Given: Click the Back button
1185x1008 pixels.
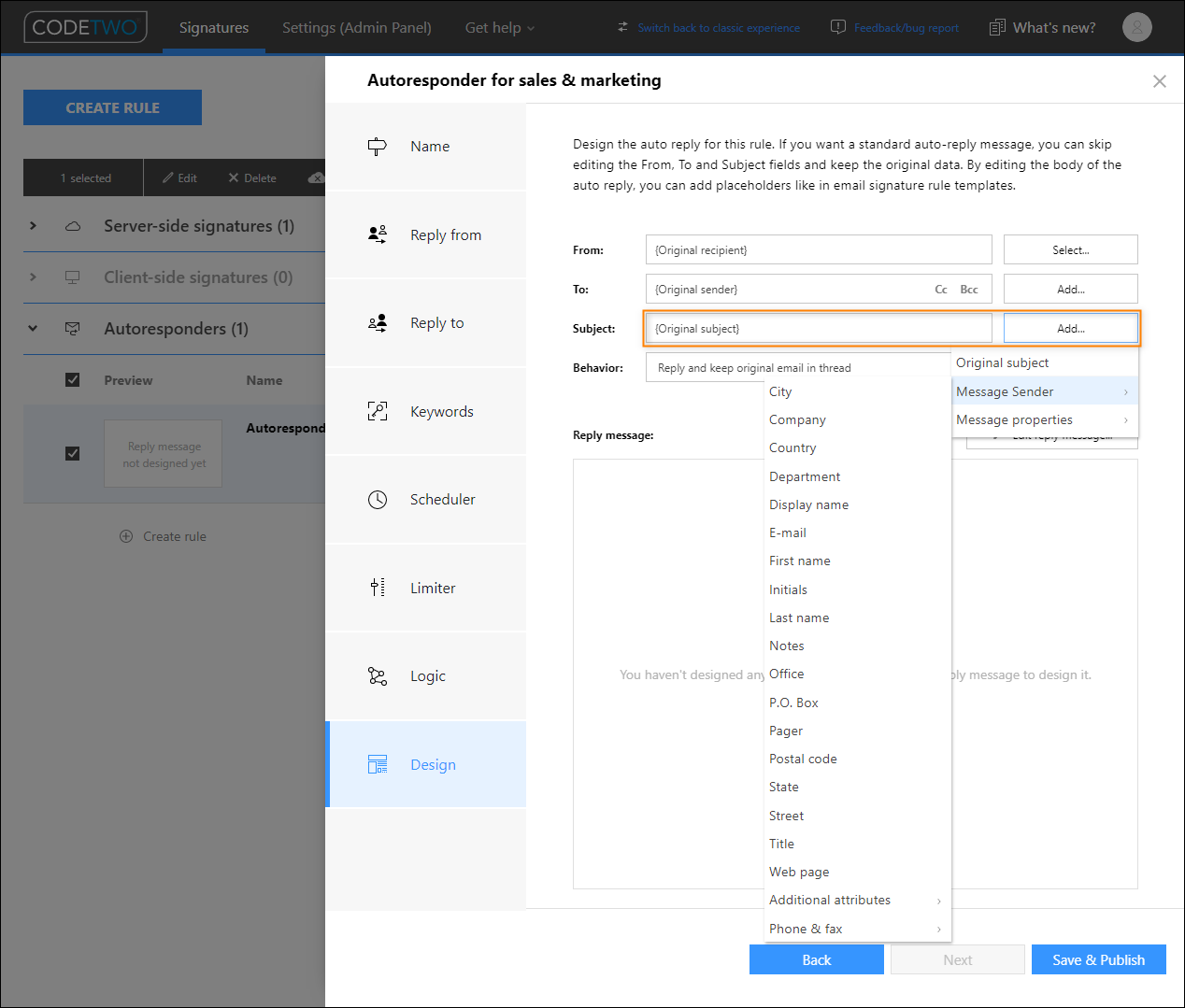Looking at the screenshot, I should [x=817, y=959].
